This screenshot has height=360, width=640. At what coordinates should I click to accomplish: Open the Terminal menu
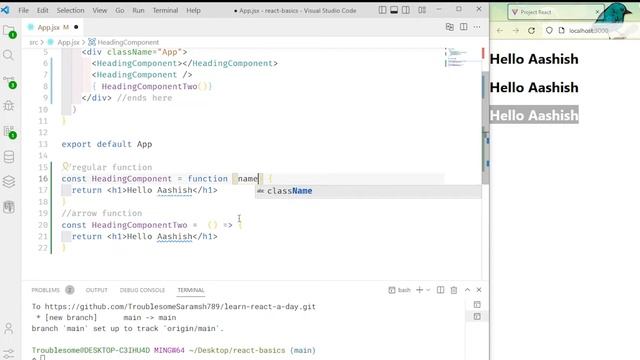[x=165, y=10]
